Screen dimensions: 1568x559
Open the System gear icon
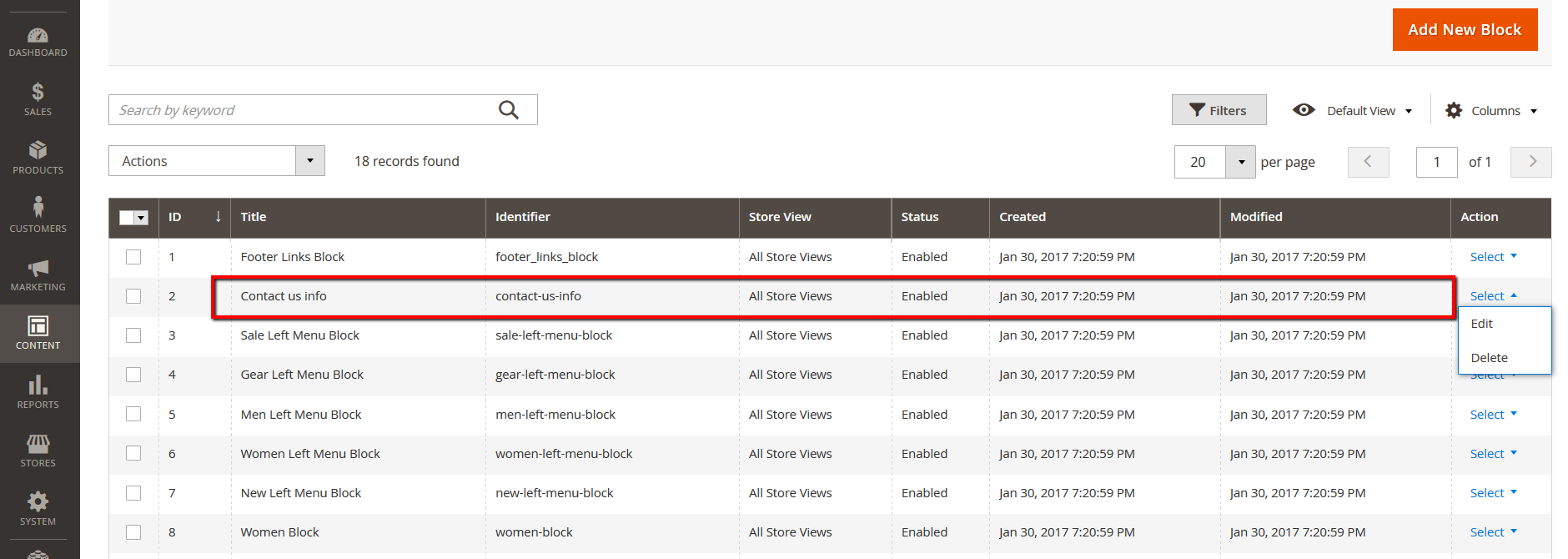point(38,501)
